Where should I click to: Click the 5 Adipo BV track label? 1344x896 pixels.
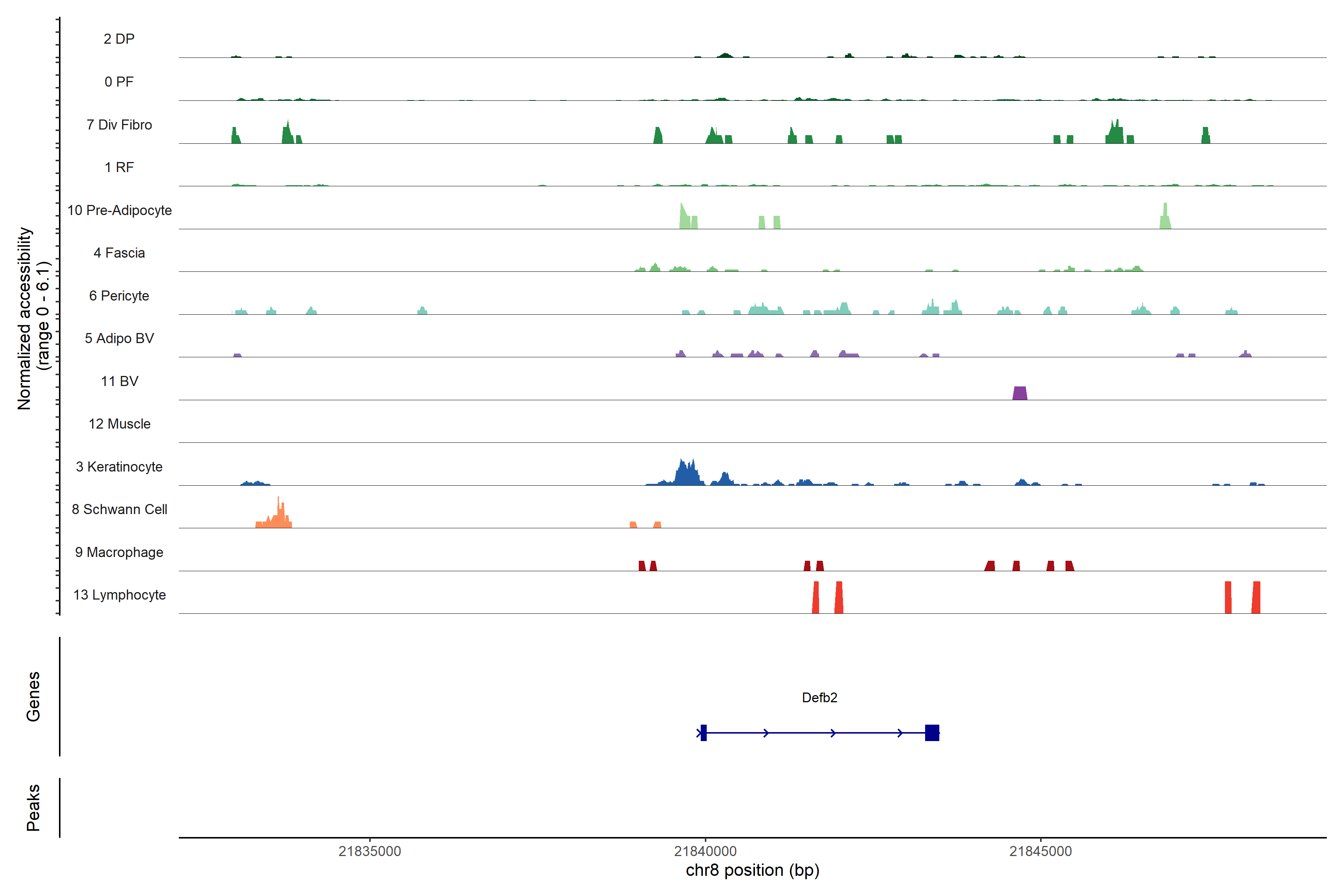pyautogui.click(x=119, y=338)
